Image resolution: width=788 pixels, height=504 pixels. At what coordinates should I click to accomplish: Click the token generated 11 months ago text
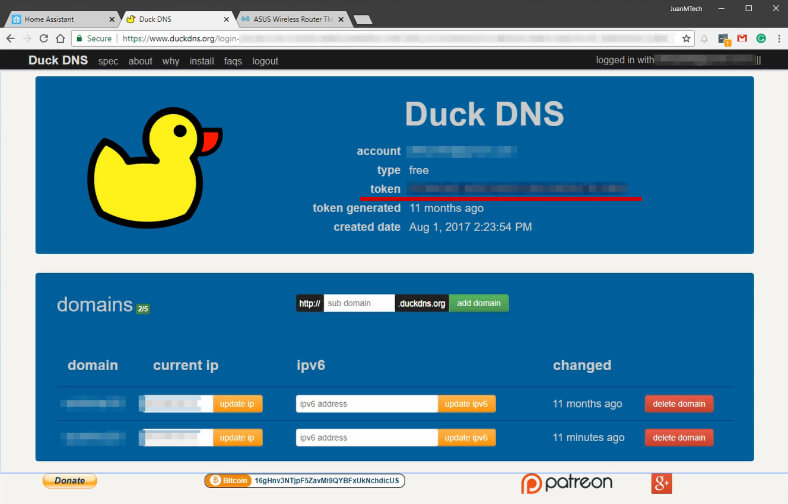click(446, 208)
